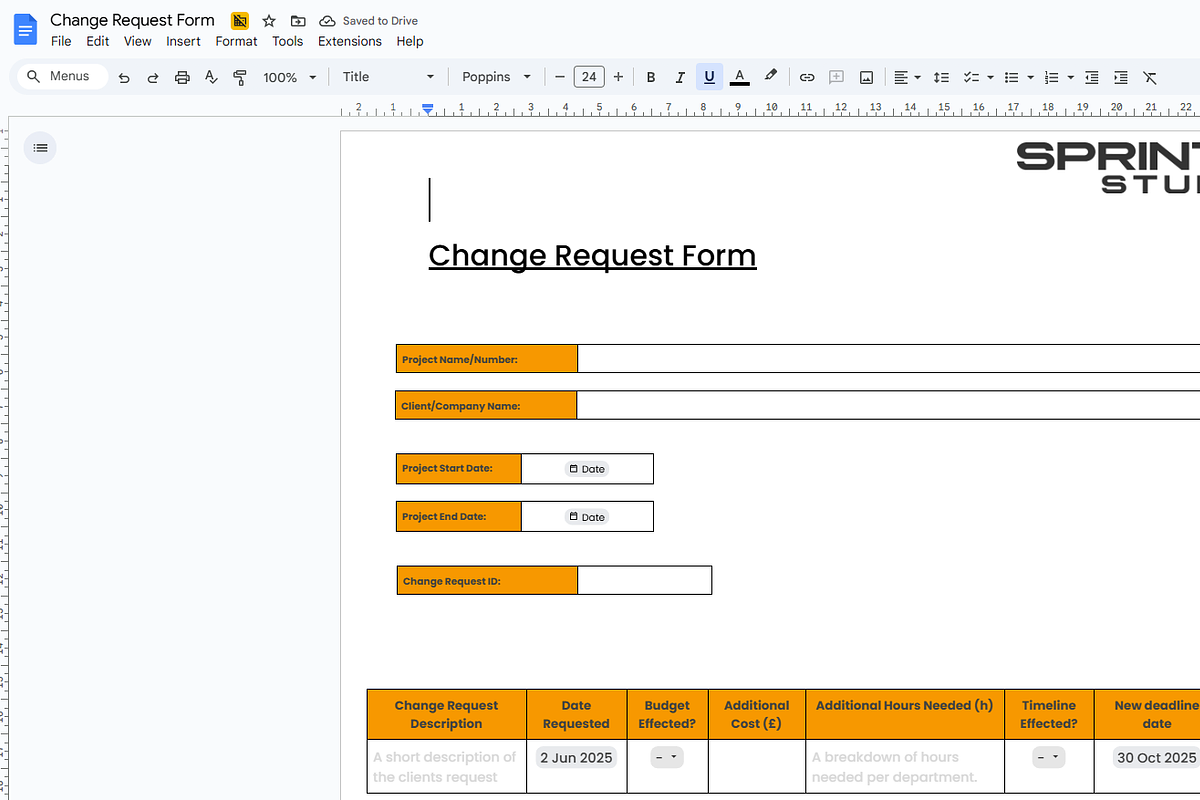The image size is (1200, 800).
Task: Run spelling and grammar check
Action: [x=211, y=77]
